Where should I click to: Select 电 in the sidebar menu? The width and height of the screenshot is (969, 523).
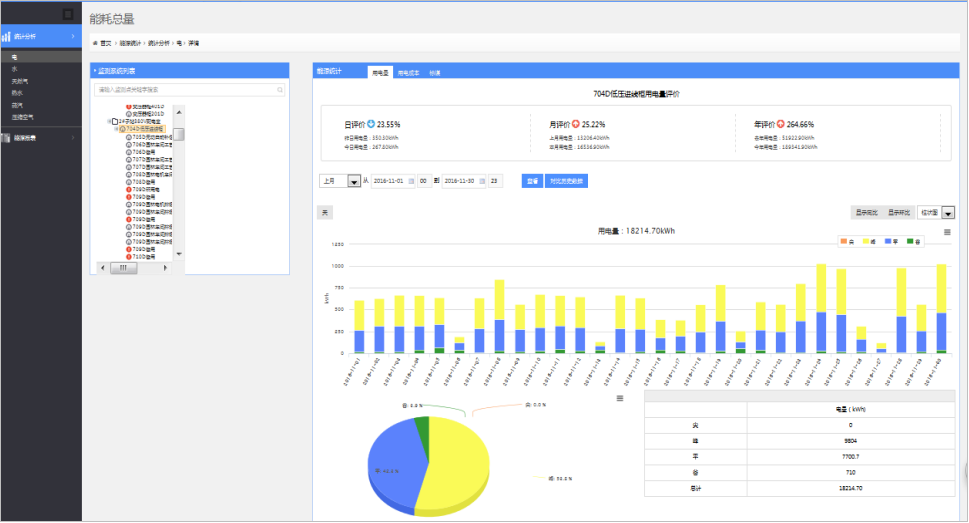pyautogui.click(x=41, y=57)
